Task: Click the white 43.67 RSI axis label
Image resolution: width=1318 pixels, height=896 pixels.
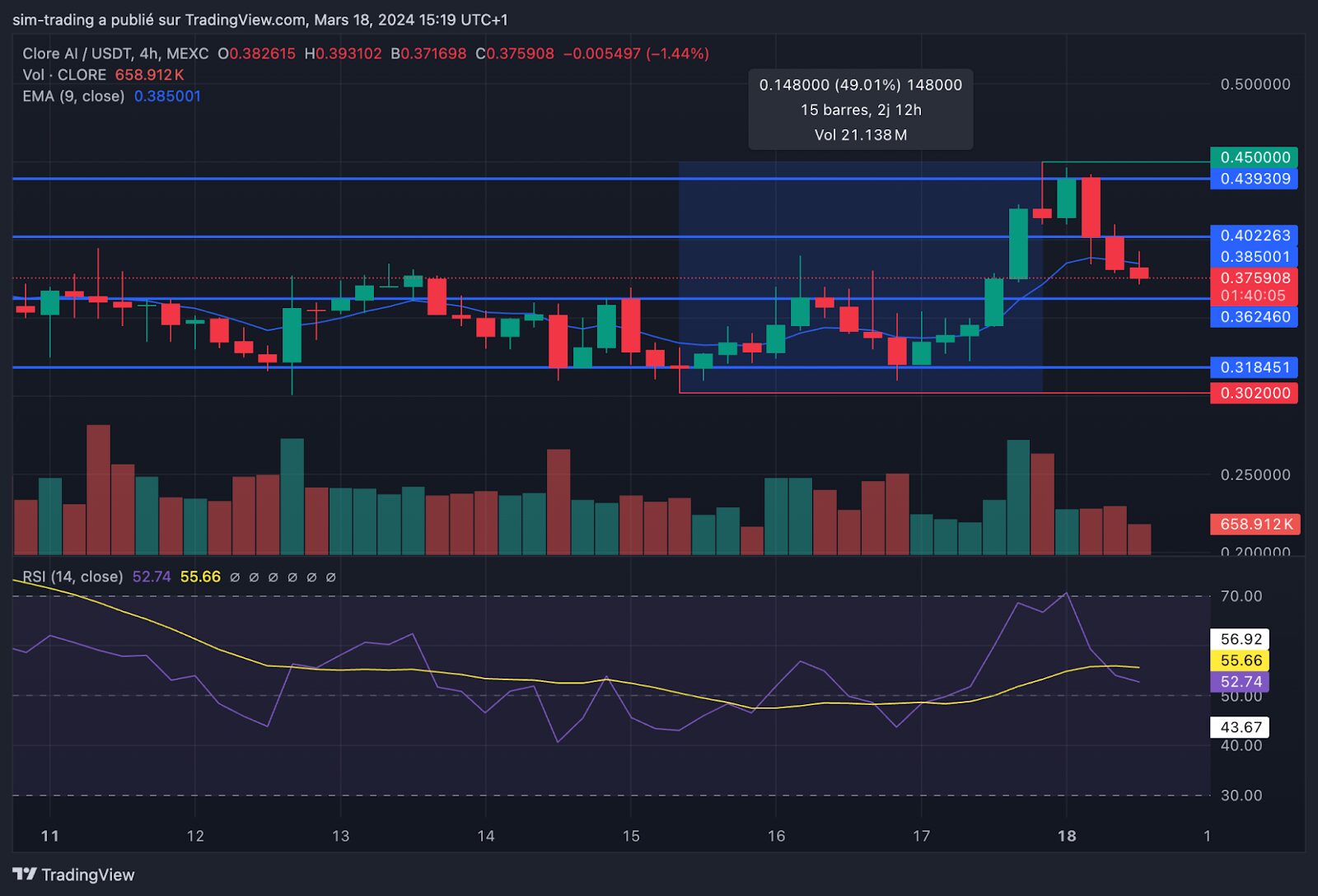Action: [1240, 727]
